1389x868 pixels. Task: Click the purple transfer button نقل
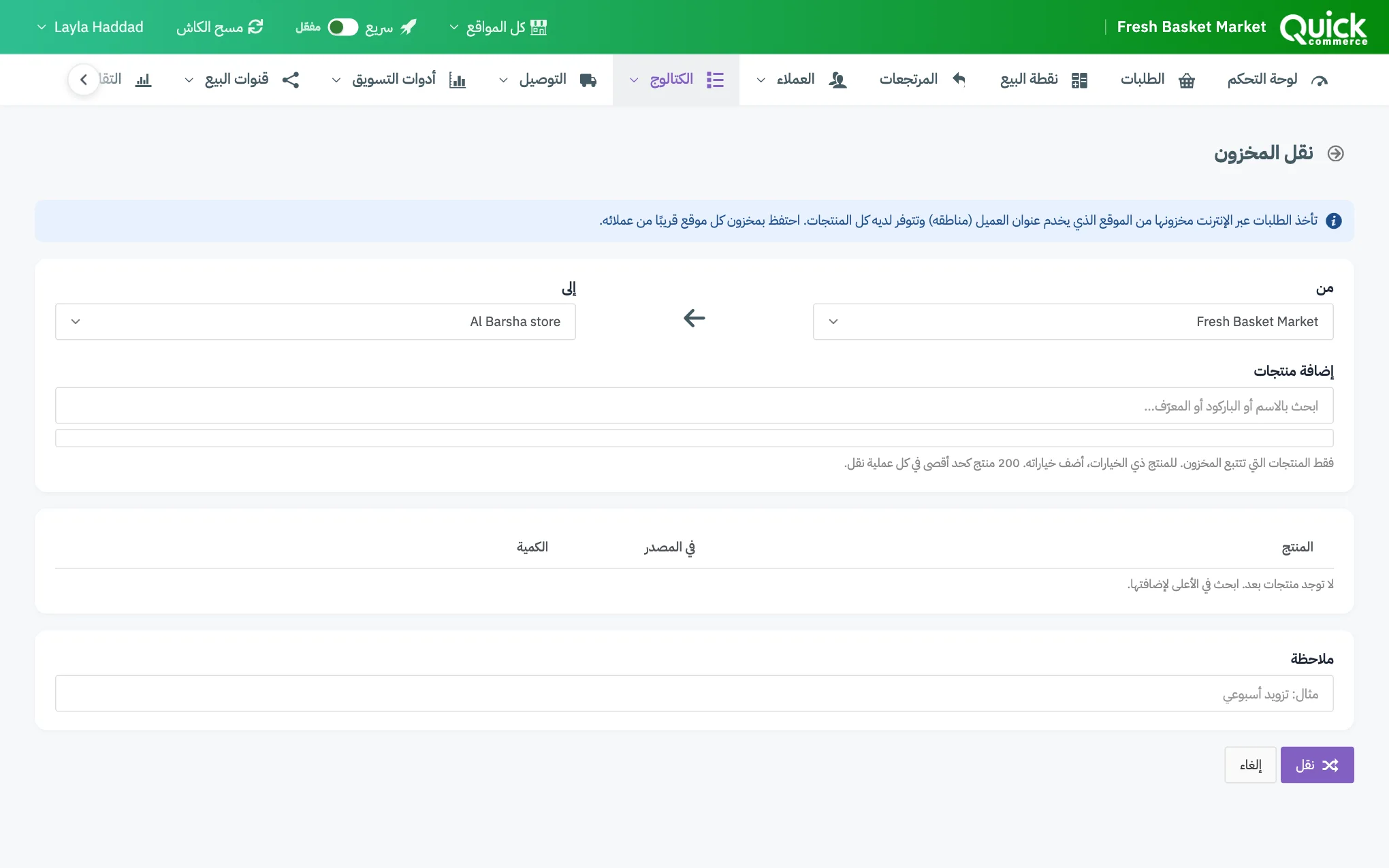[1317, 765]
